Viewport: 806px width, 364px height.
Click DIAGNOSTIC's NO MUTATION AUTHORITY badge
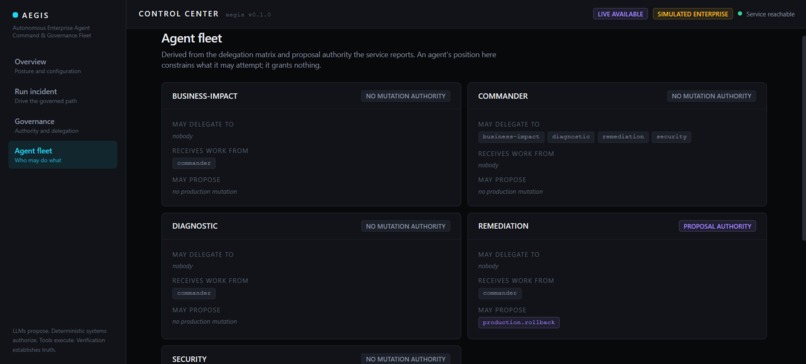click(406, 226)
